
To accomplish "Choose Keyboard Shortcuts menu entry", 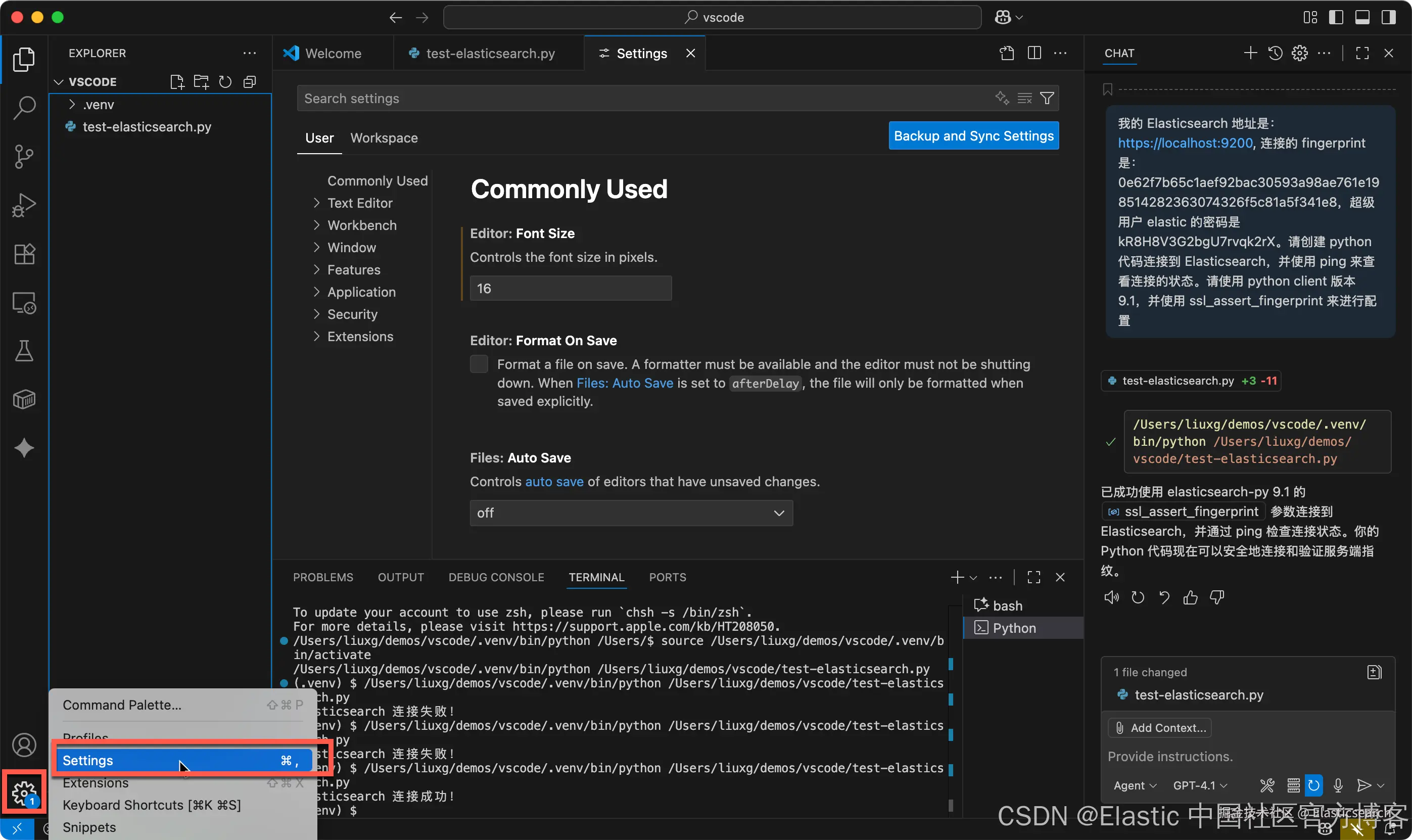I will (x=182, y=805).
